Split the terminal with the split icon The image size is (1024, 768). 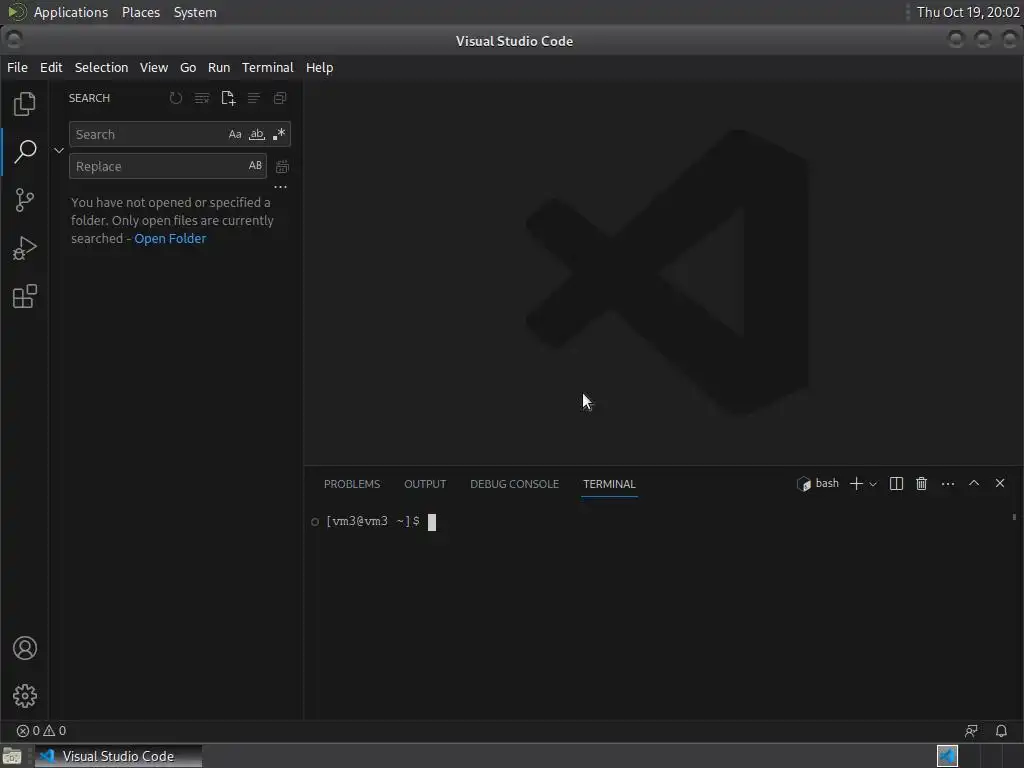click(x=897, y=483)
